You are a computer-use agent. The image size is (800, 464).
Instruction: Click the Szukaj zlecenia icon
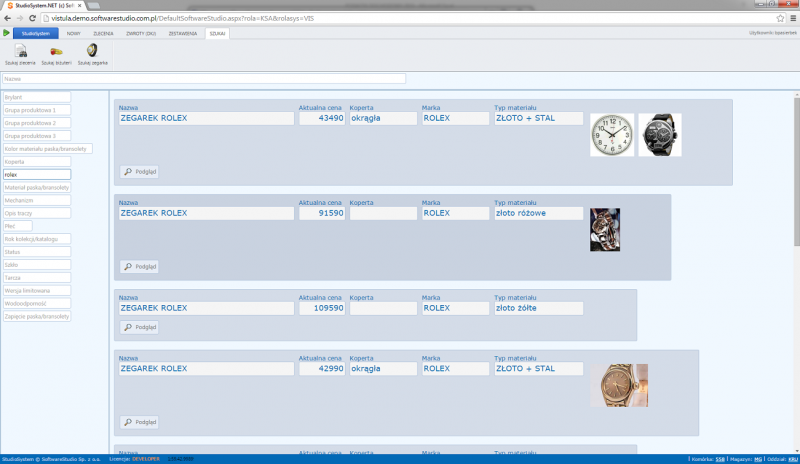(21, 51)
